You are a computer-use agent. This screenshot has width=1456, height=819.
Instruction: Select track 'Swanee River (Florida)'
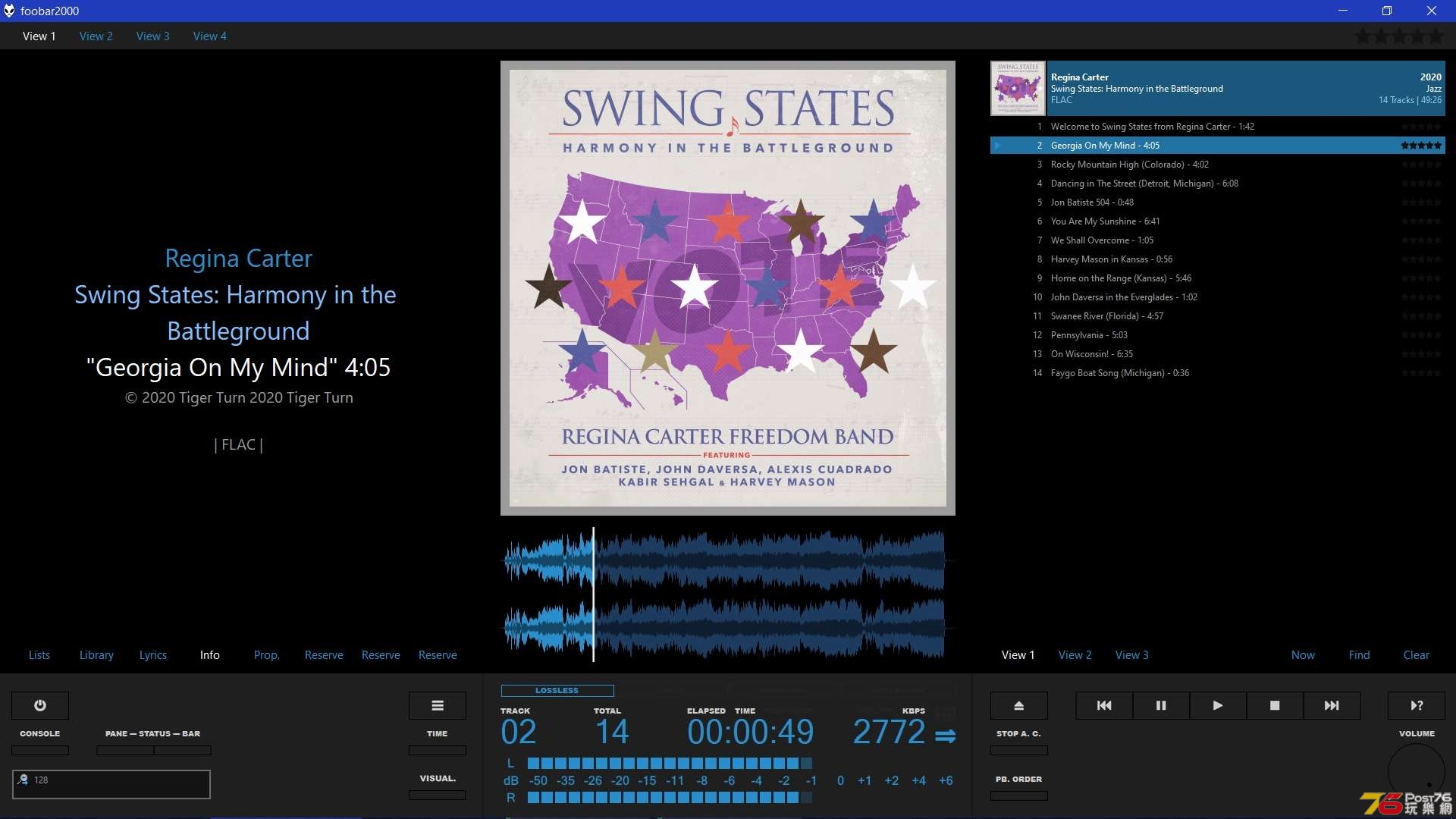(1218, 316)
